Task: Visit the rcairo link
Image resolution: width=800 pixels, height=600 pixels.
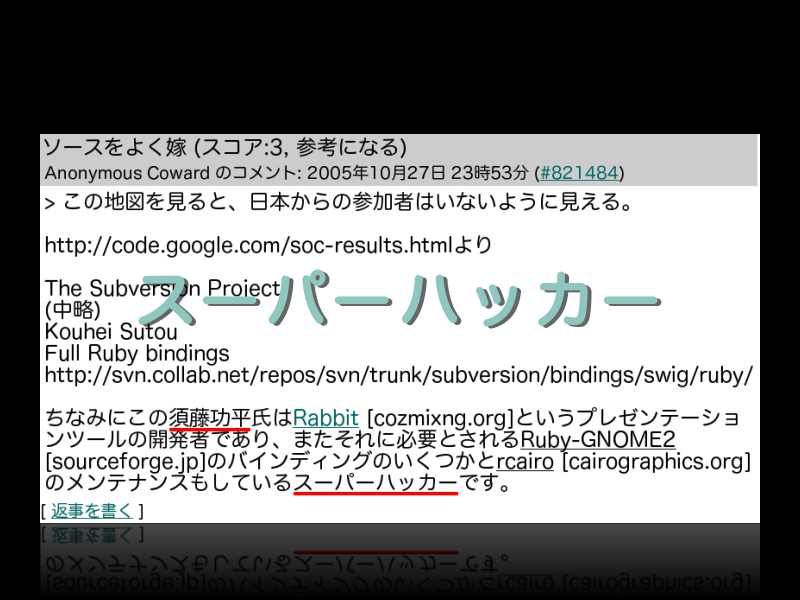Action: click(525, 461)
